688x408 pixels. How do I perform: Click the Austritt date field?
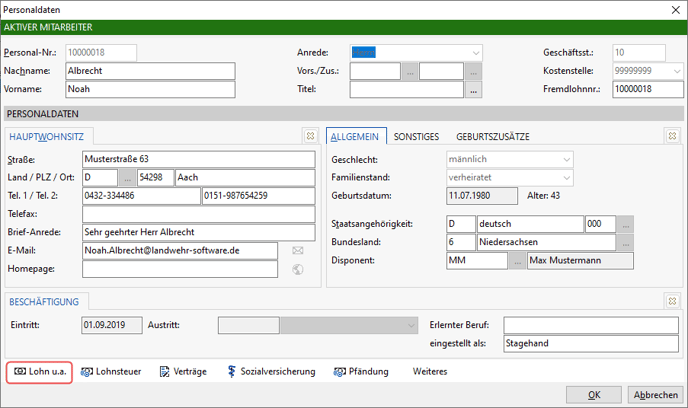249,326
